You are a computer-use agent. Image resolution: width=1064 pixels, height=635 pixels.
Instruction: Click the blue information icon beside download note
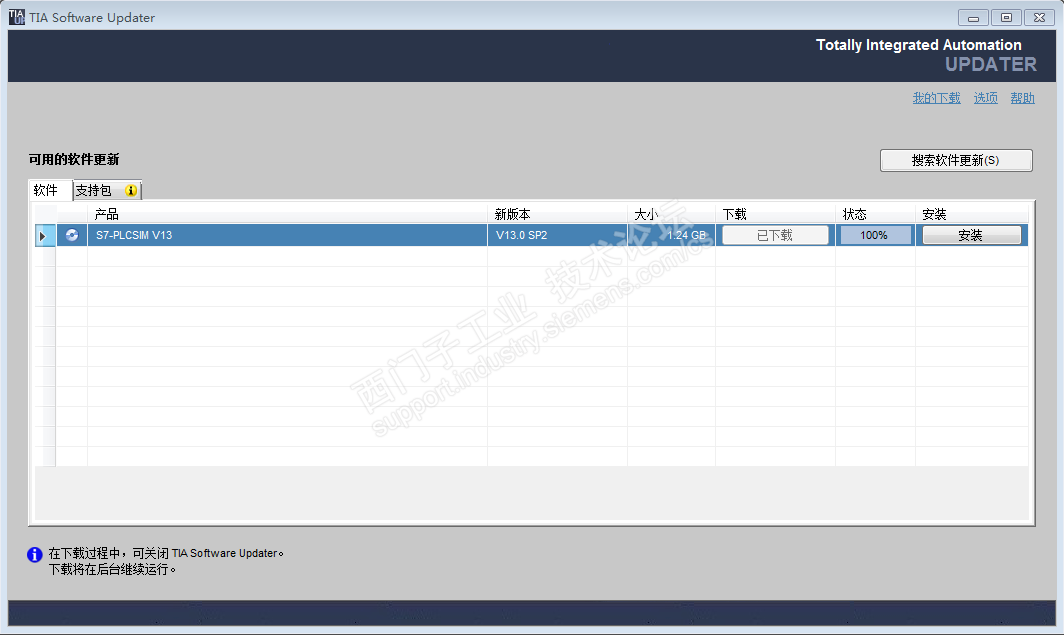(x=35, y=555)
